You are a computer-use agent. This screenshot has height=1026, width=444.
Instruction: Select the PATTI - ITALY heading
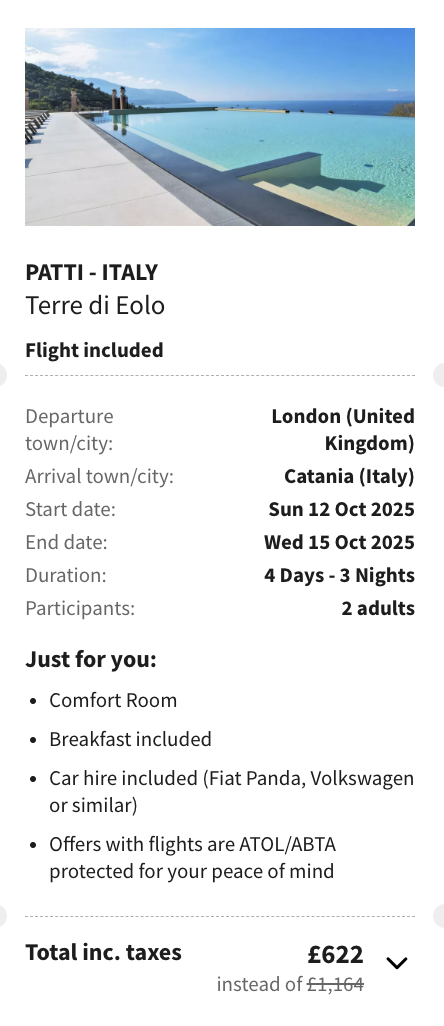92,272
